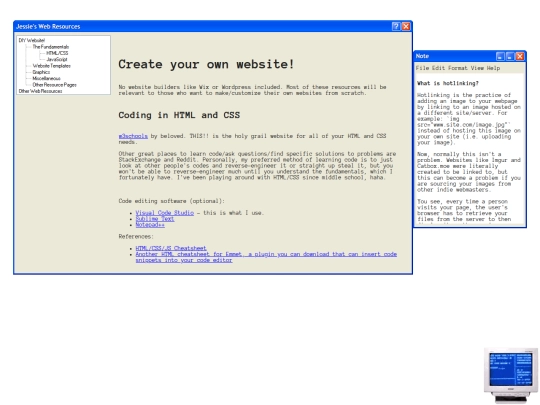Open the Edit menu in the Note window
Screen dimensions: 540x405
point(438,68)
